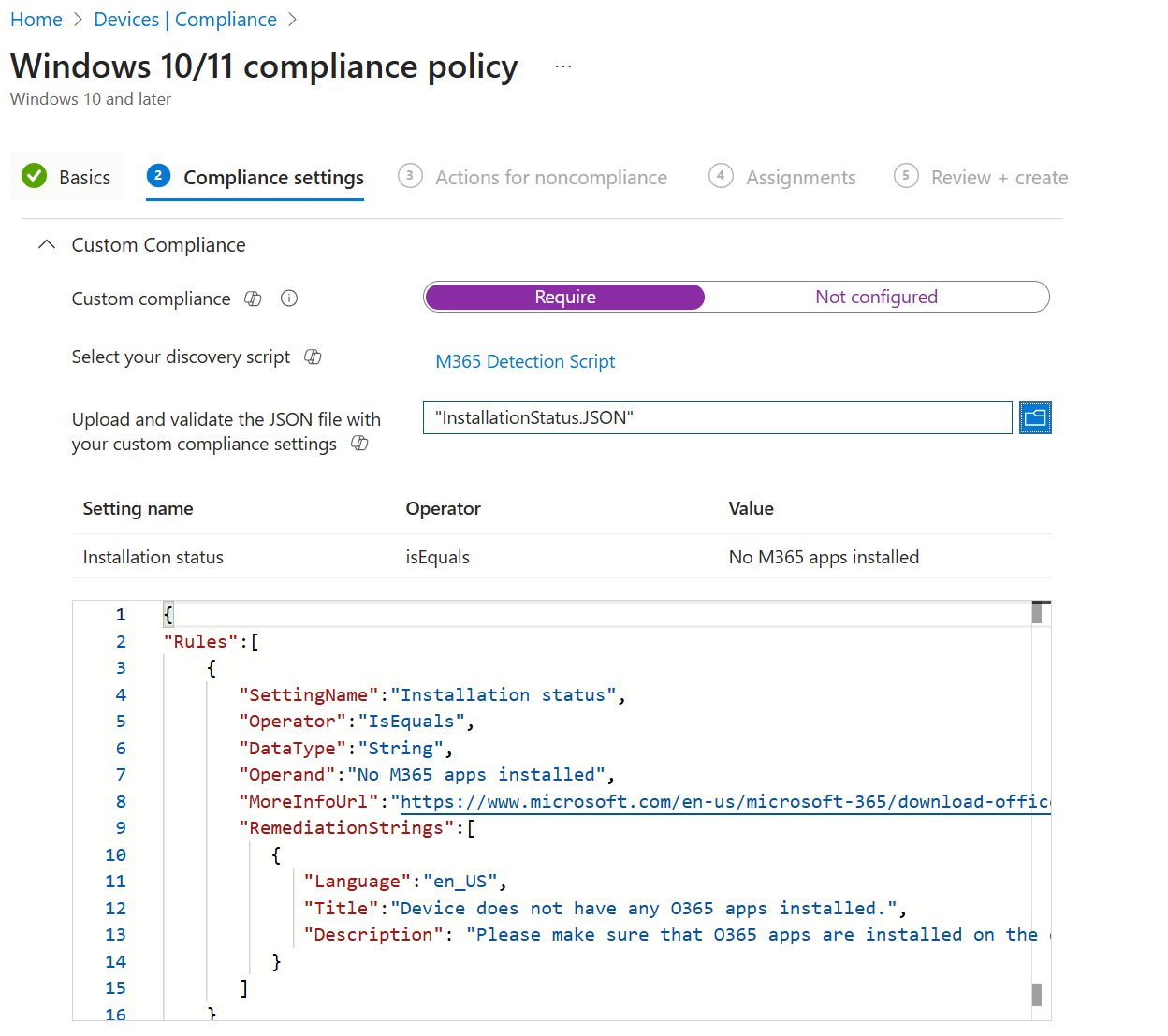Image resolution: width=1168 pixels, height=1036 pixels.
Task: Browse for a JSON file with folder icon
Action: [1035, 417]
